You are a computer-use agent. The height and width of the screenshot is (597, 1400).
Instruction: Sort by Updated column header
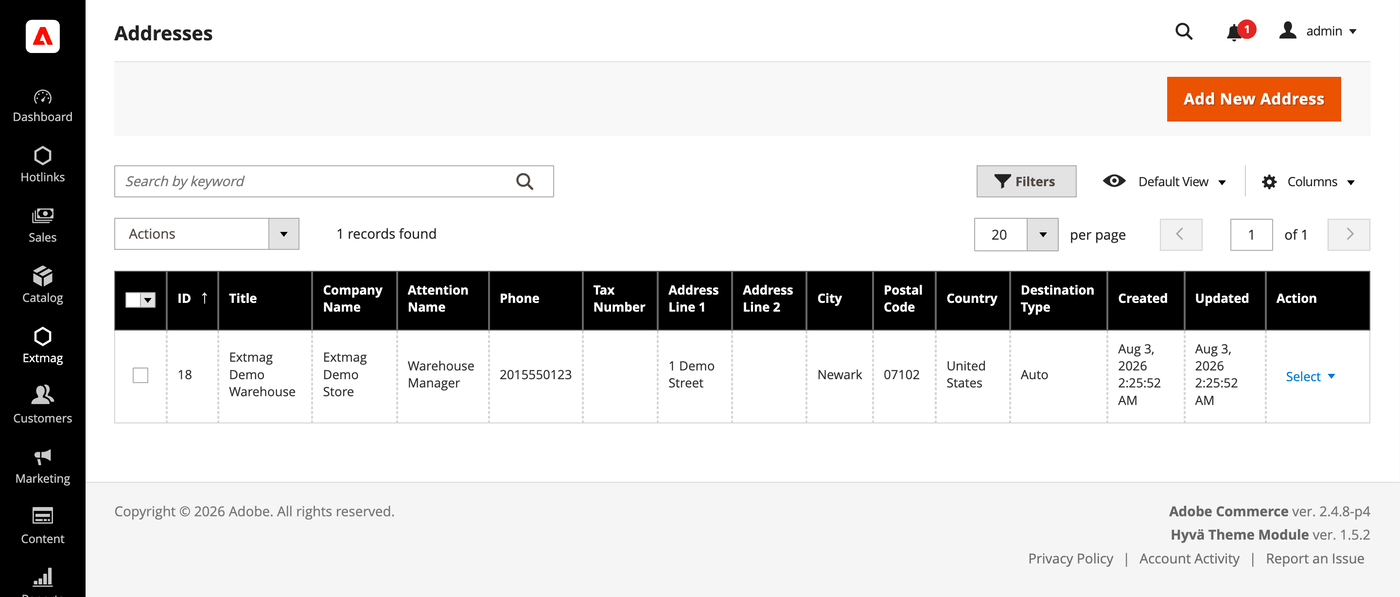point(1225,298)
